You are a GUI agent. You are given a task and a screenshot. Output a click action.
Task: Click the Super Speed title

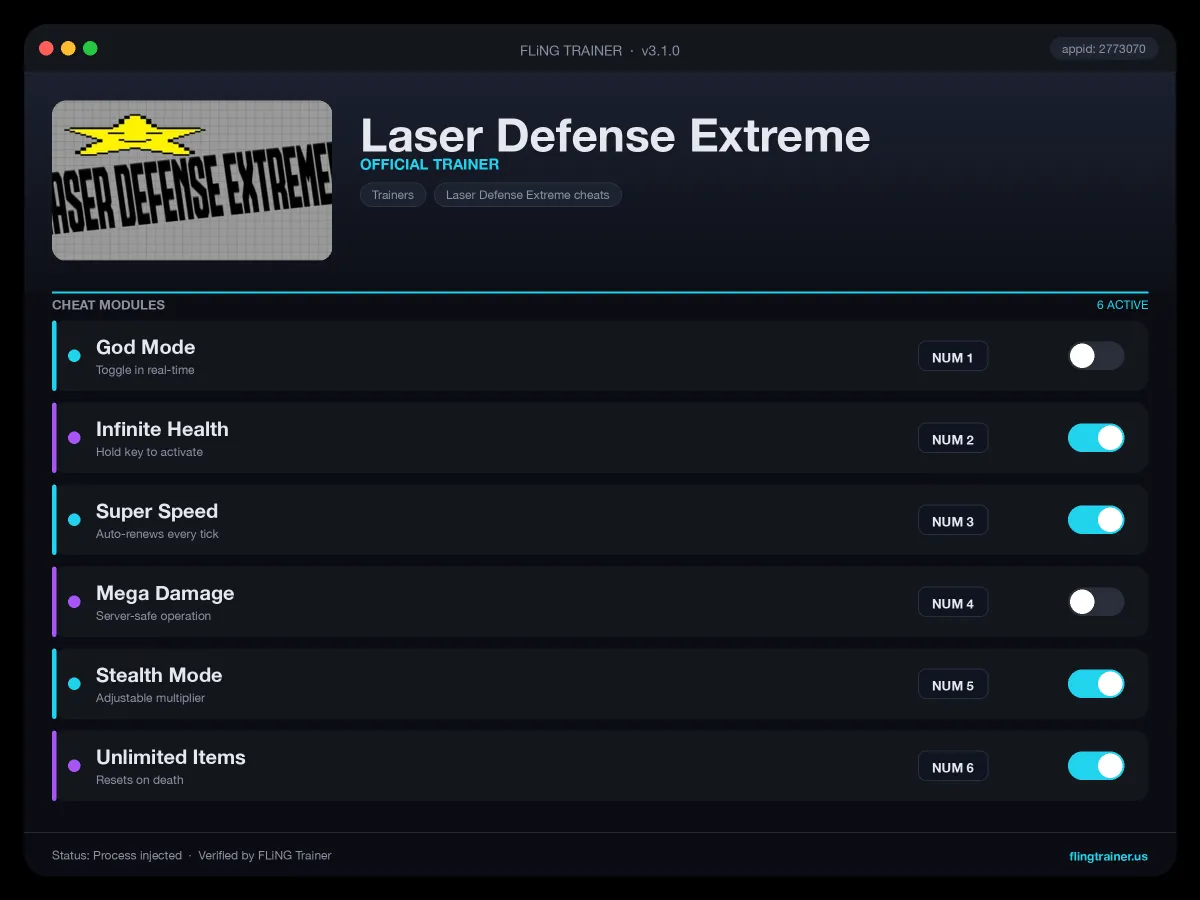pos(157,511)
